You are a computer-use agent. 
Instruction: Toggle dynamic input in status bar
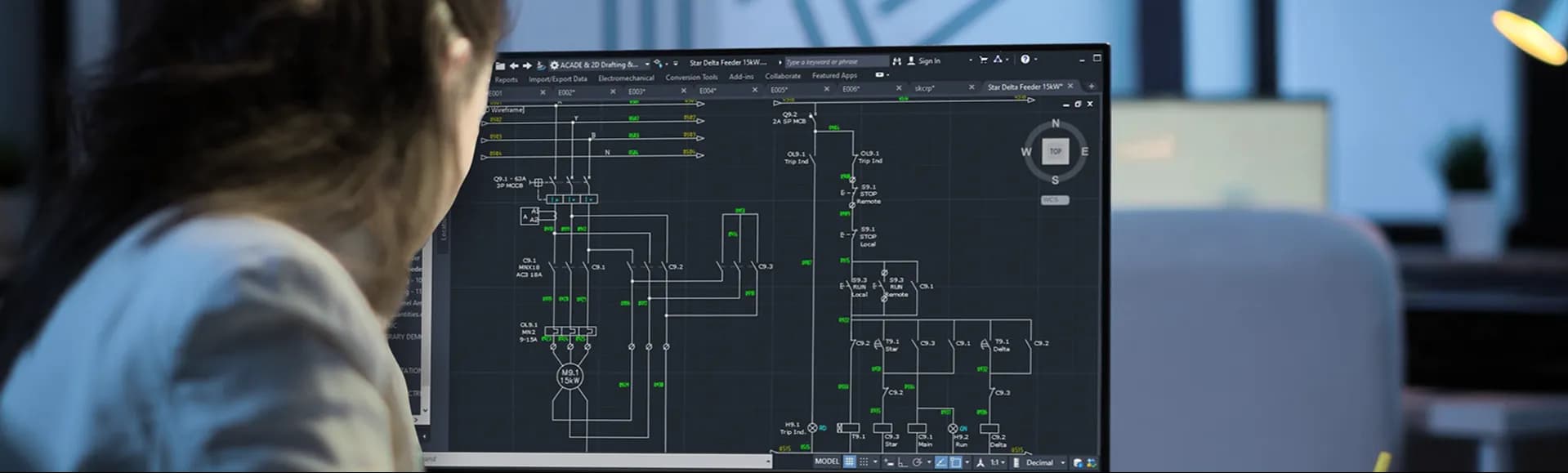click(x=889, y=462)
